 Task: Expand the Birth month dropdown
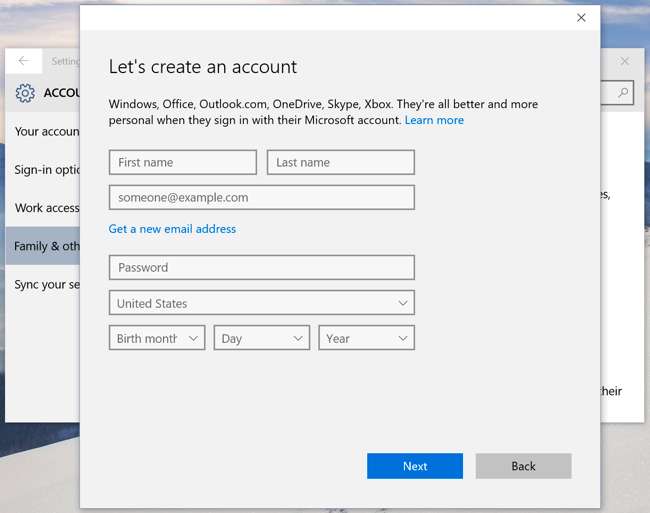pos(156,338)
